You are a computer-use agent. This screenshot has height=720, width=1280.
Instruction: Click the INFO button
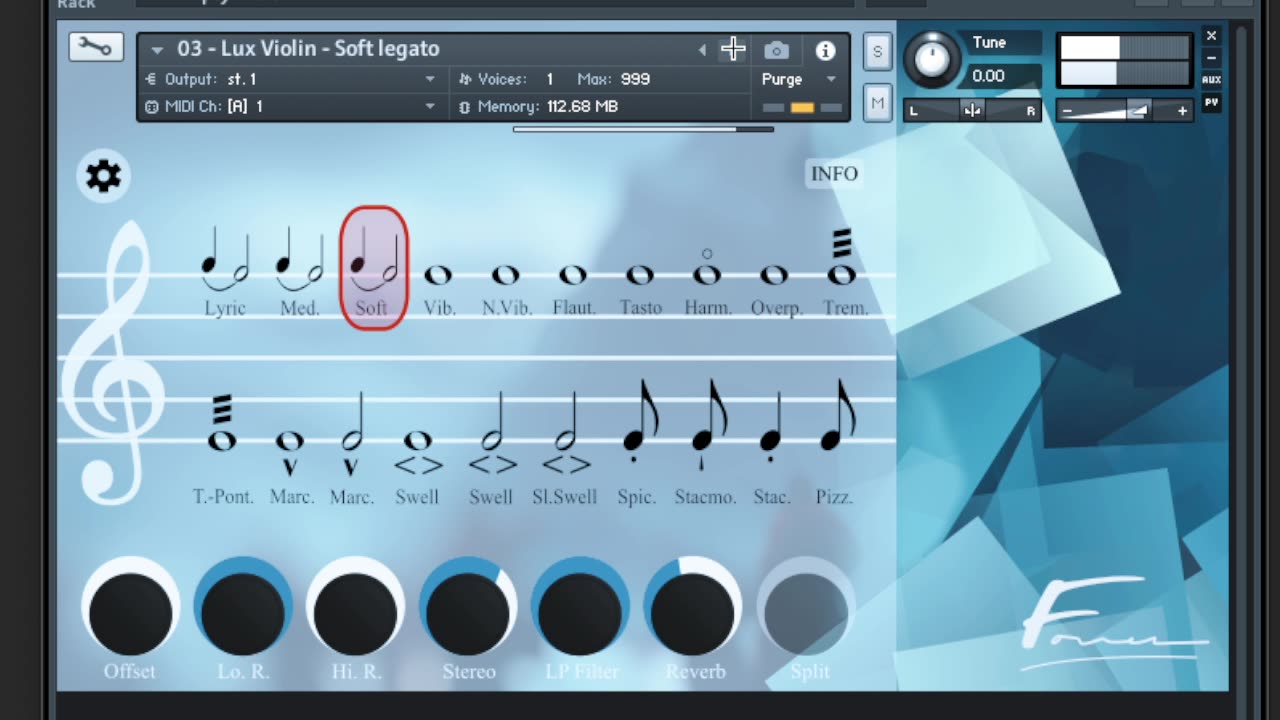tap(834, 173)
